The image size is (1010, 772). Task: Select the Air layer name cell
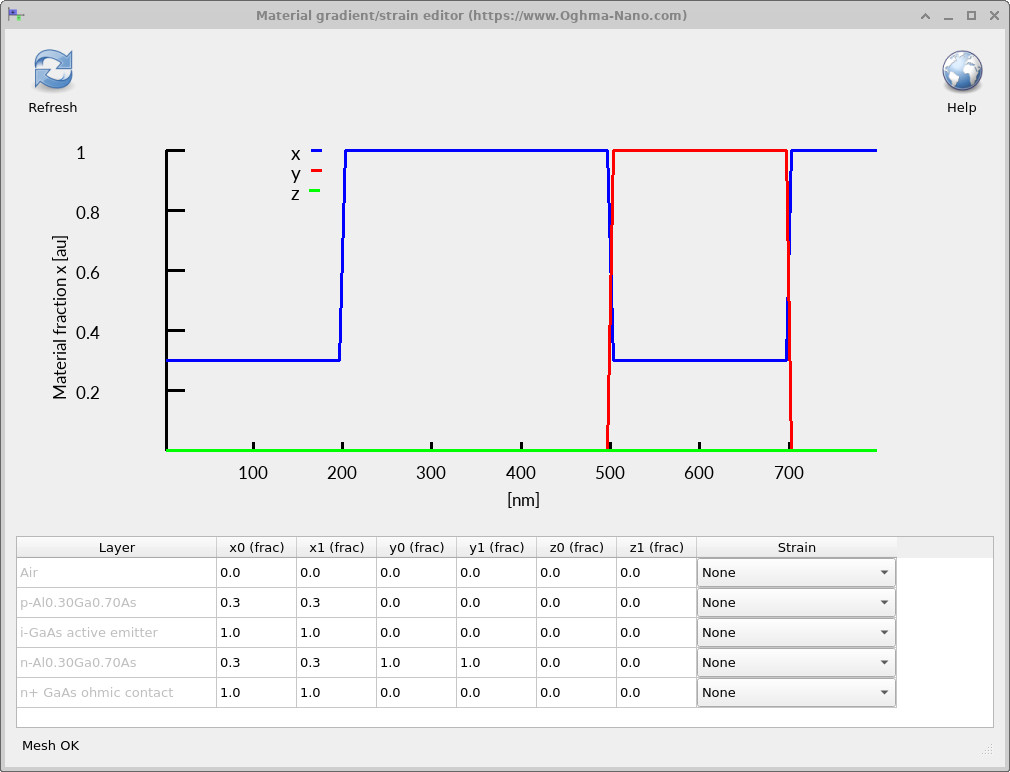(117, 572)
